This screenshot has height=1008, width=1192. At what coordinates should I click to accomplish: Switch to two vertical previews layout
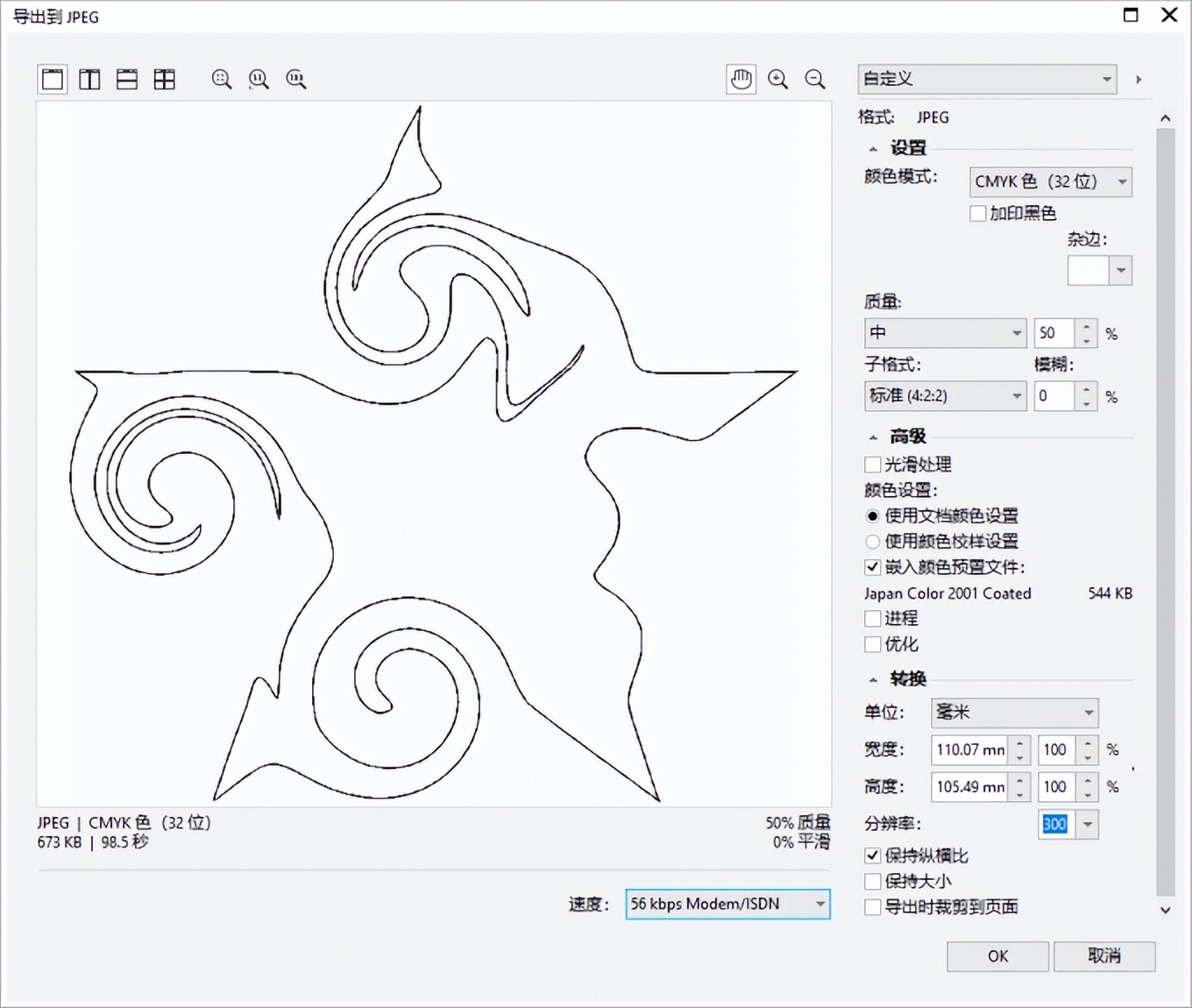tap(89, 79)
